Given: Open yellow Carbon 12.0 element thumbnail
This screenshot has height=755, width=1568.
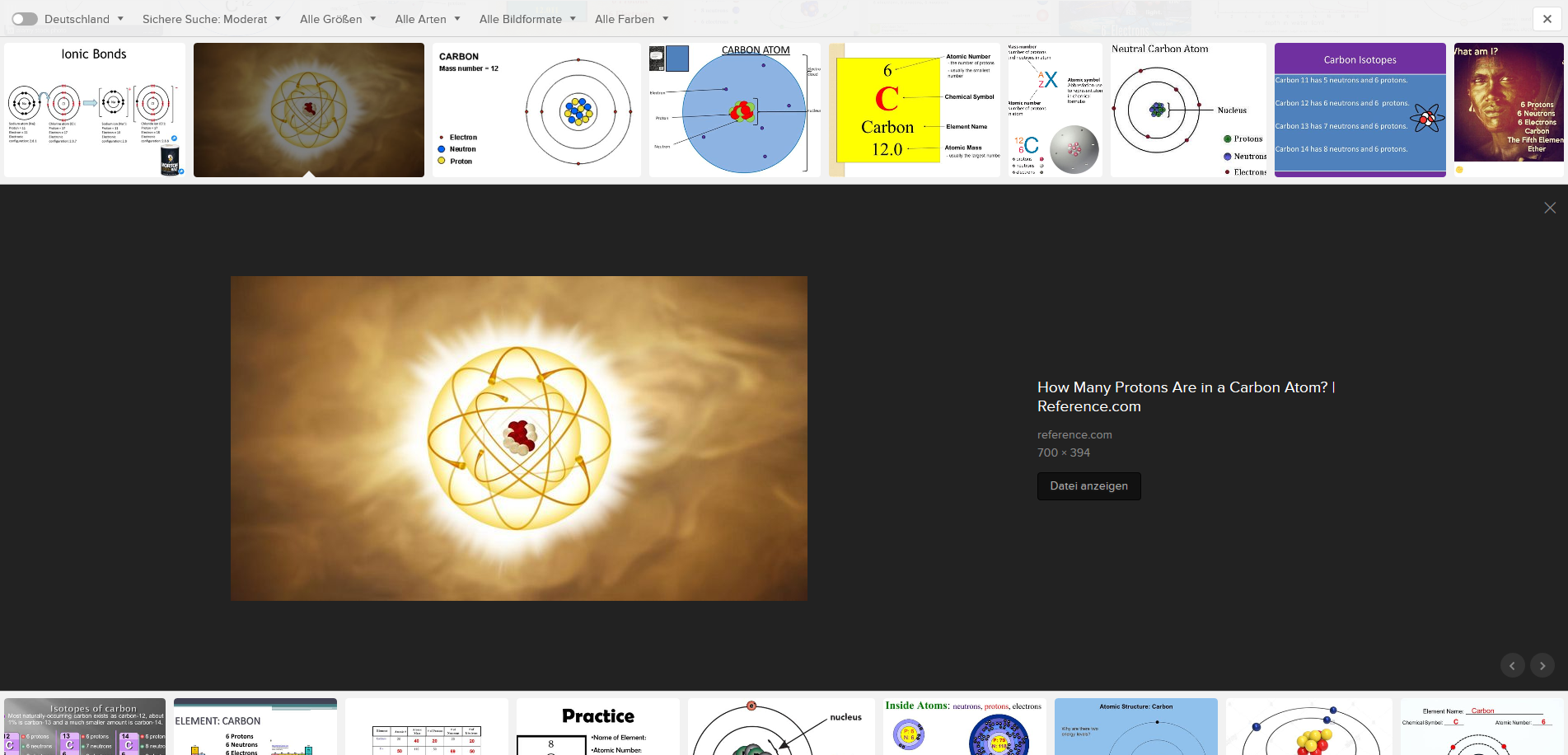Looking at the screenshot, I should coord(915,110).
